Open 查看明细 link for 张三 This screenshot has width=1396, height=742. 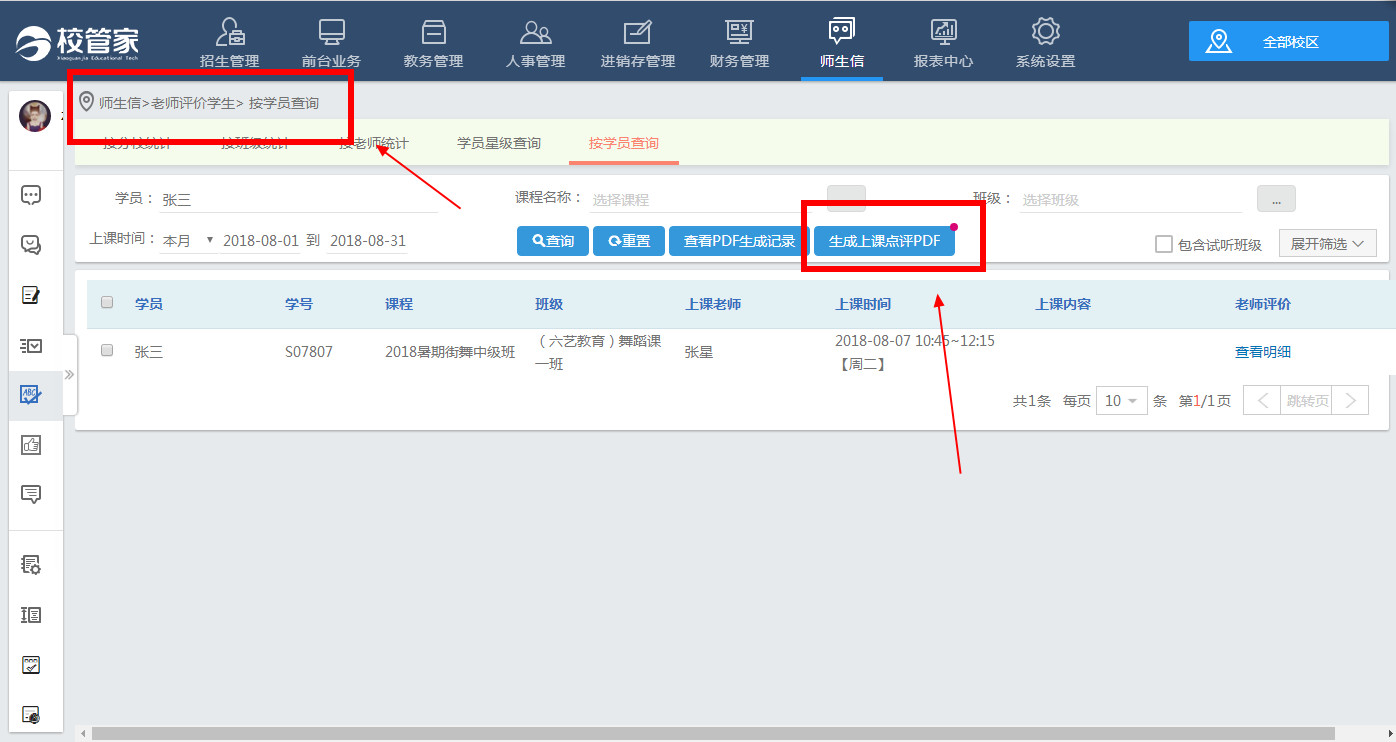point(1262,352)
